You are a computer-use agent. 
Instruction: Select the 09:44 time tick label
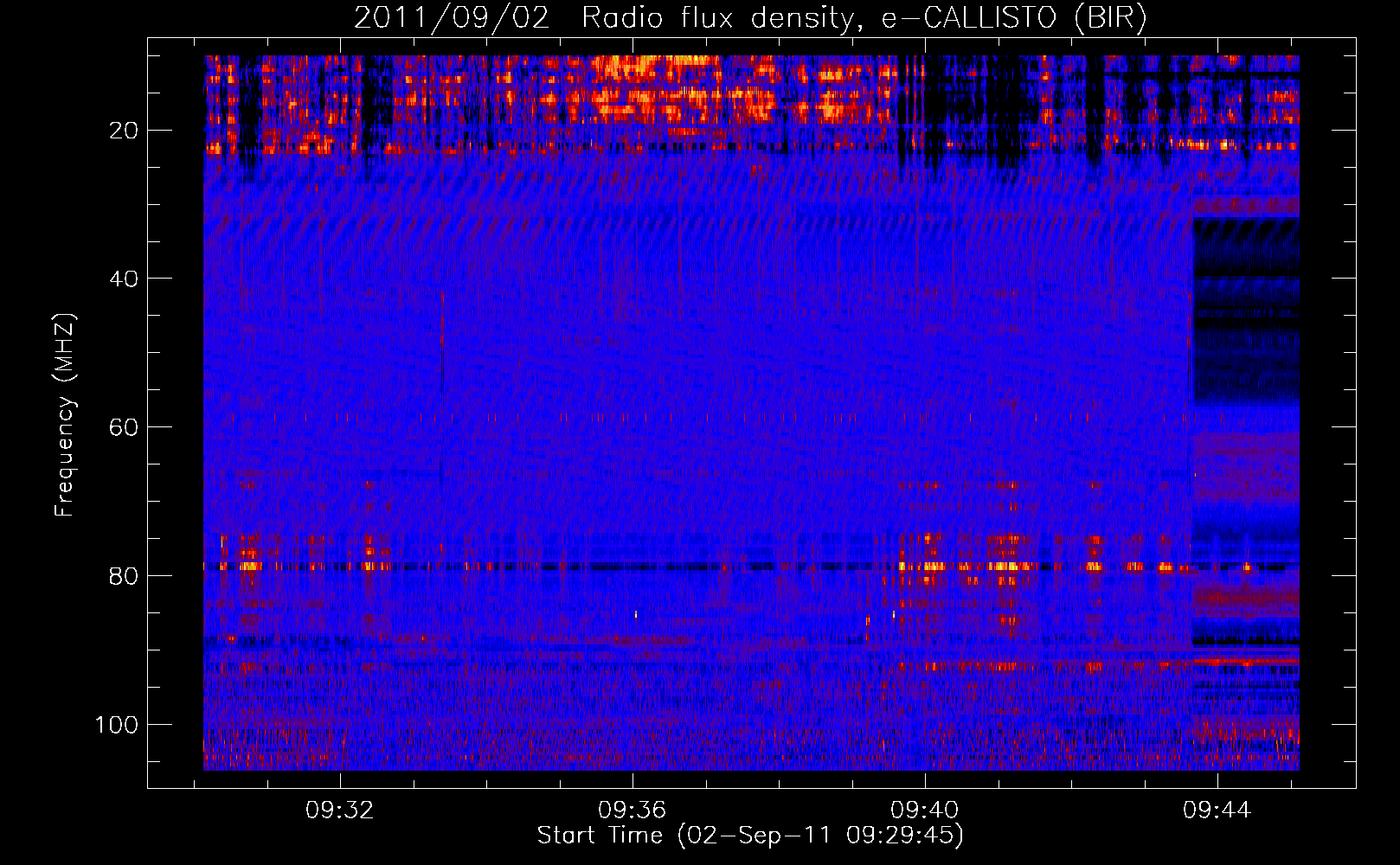click(1217, 811)
